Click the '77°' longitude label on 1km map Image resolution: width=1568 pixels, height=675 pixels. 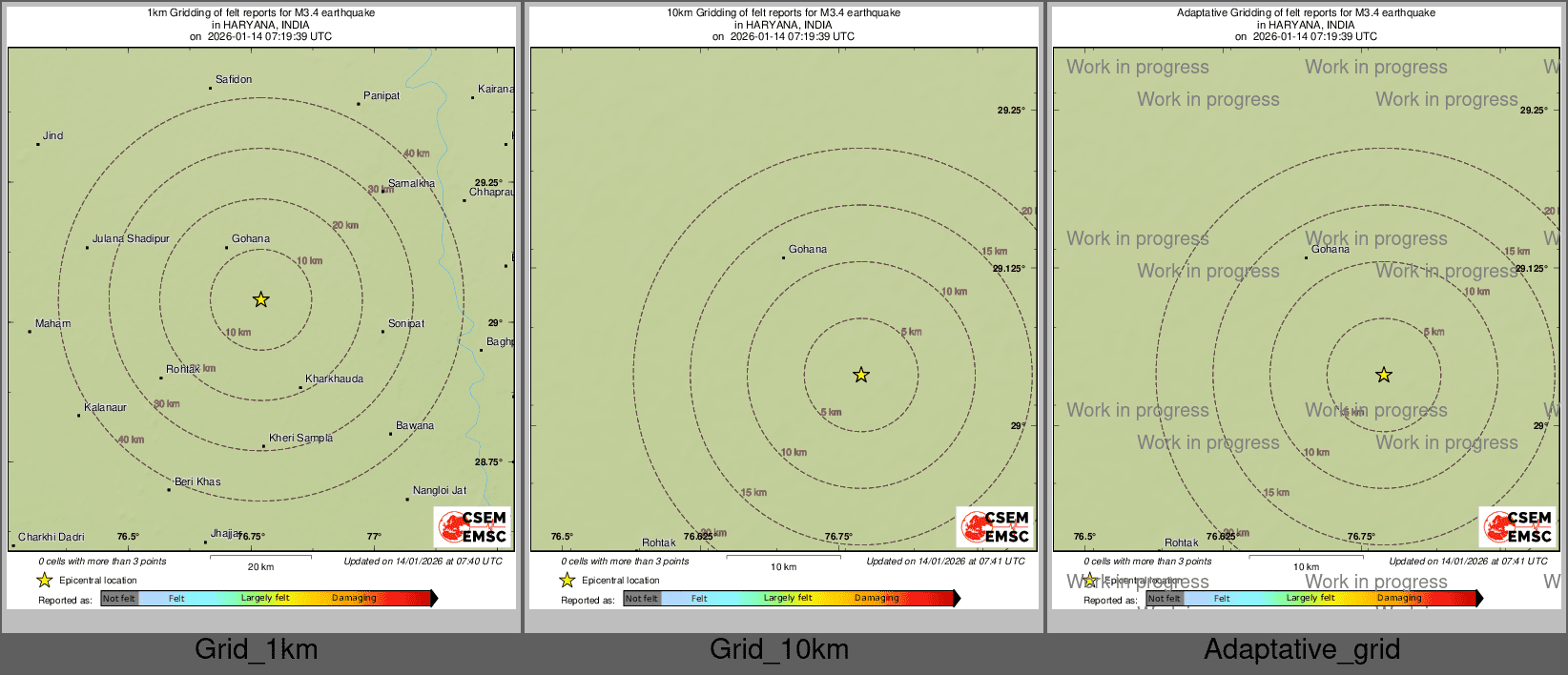click(x=374, y=537)
